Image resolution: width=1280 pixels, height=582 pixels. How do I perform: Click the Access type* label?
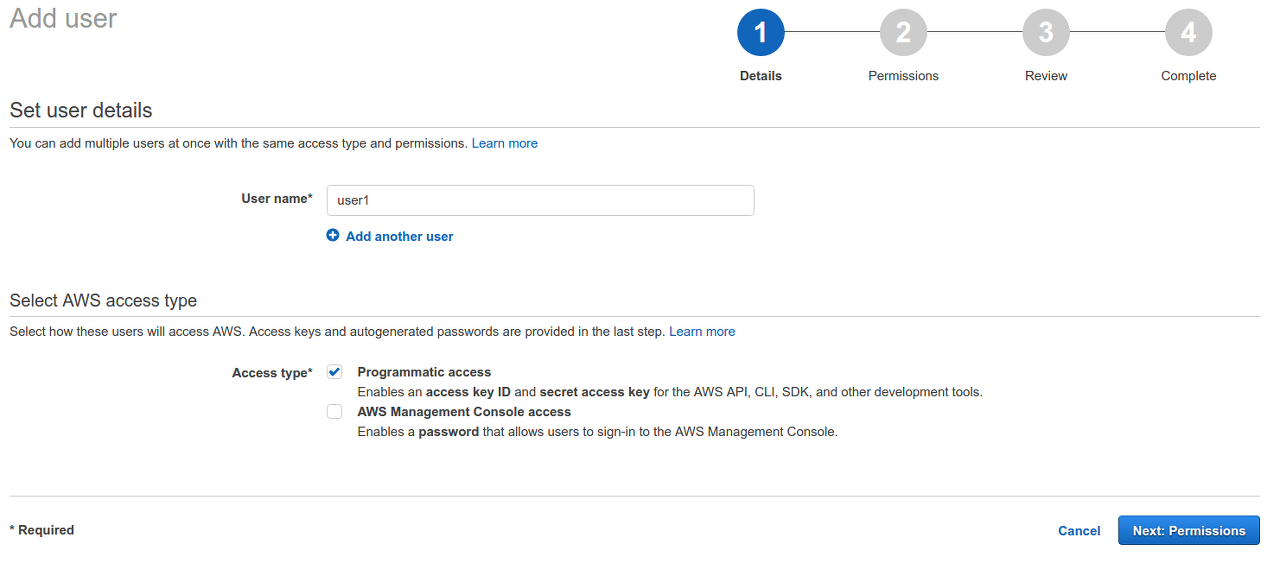[x=272, y=373]
